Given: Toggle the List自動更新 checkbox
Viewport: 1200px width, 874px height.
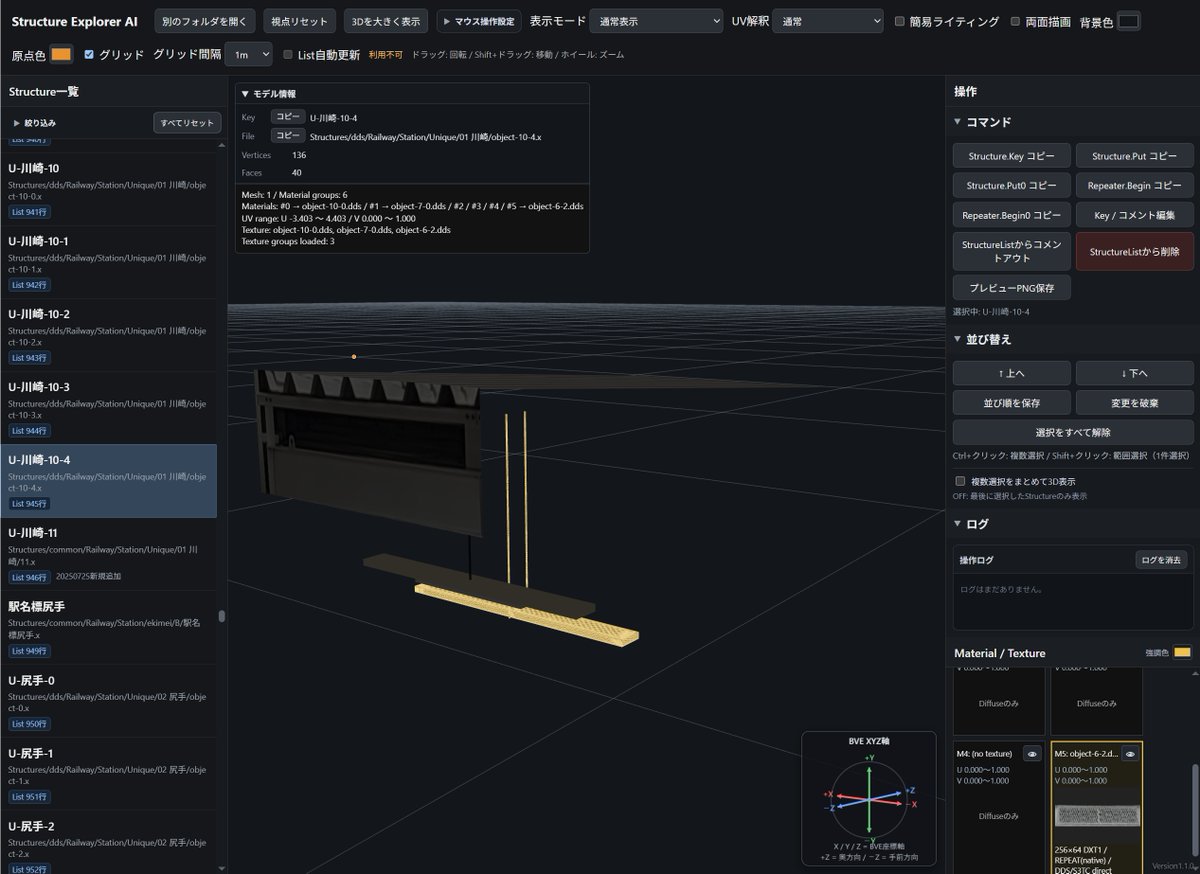Looking at the screenshot, I should click(288, 55).
